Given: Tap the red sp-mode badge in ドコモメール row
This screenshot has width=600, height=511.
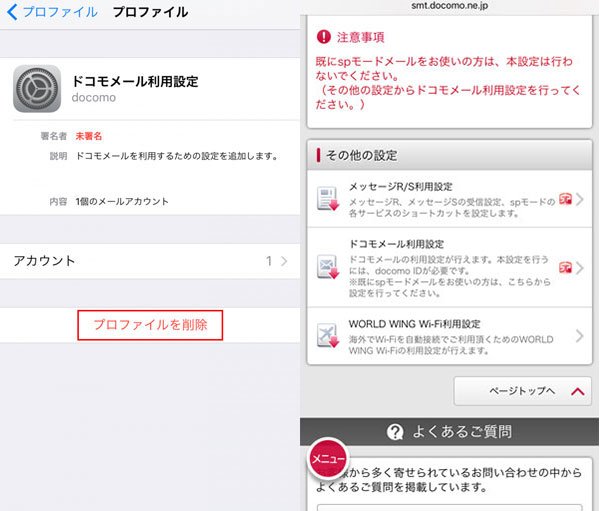Looking at the screenshot, I should (565, 267).
